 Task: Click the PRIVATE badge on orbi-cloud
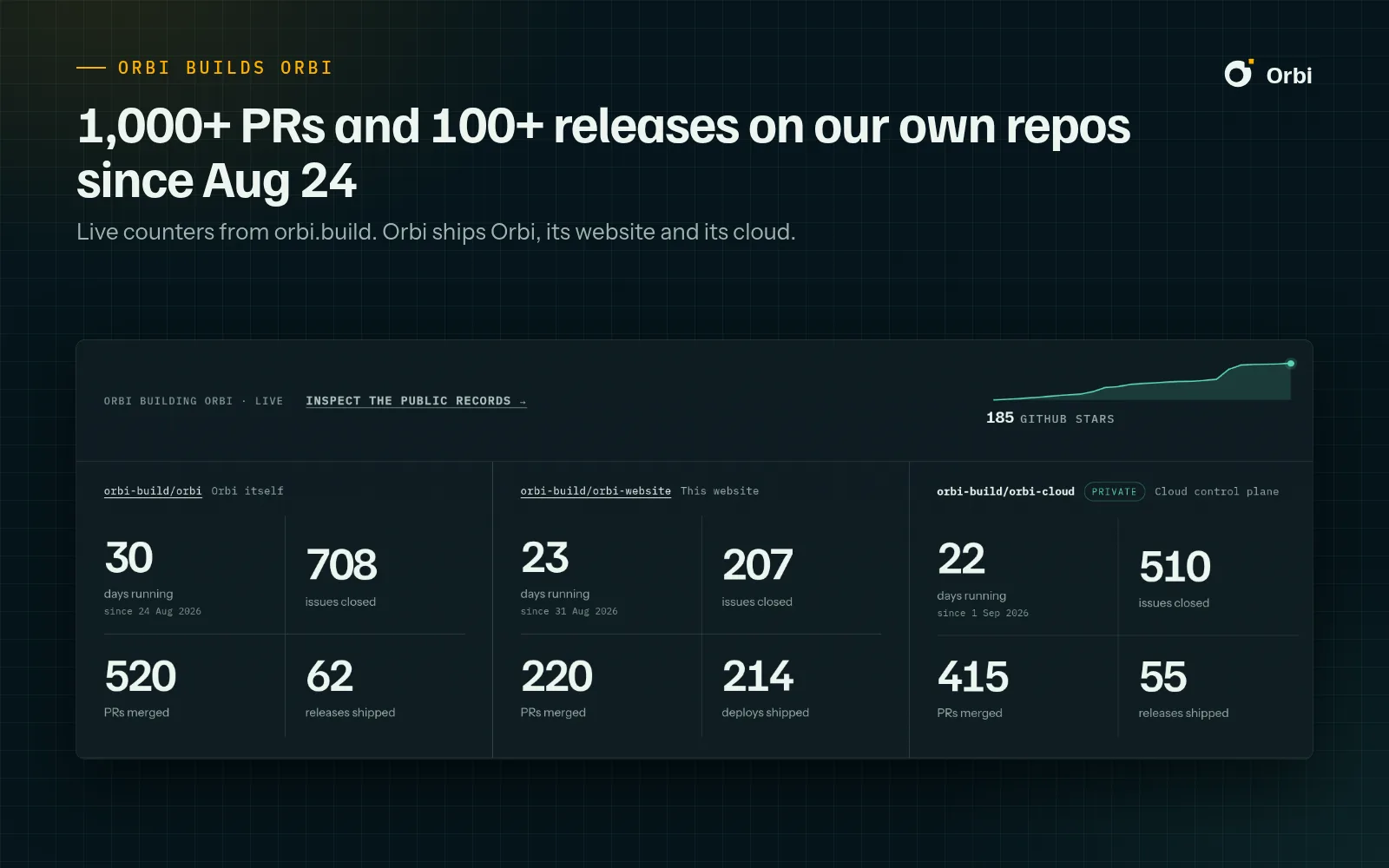[1115, 491]
